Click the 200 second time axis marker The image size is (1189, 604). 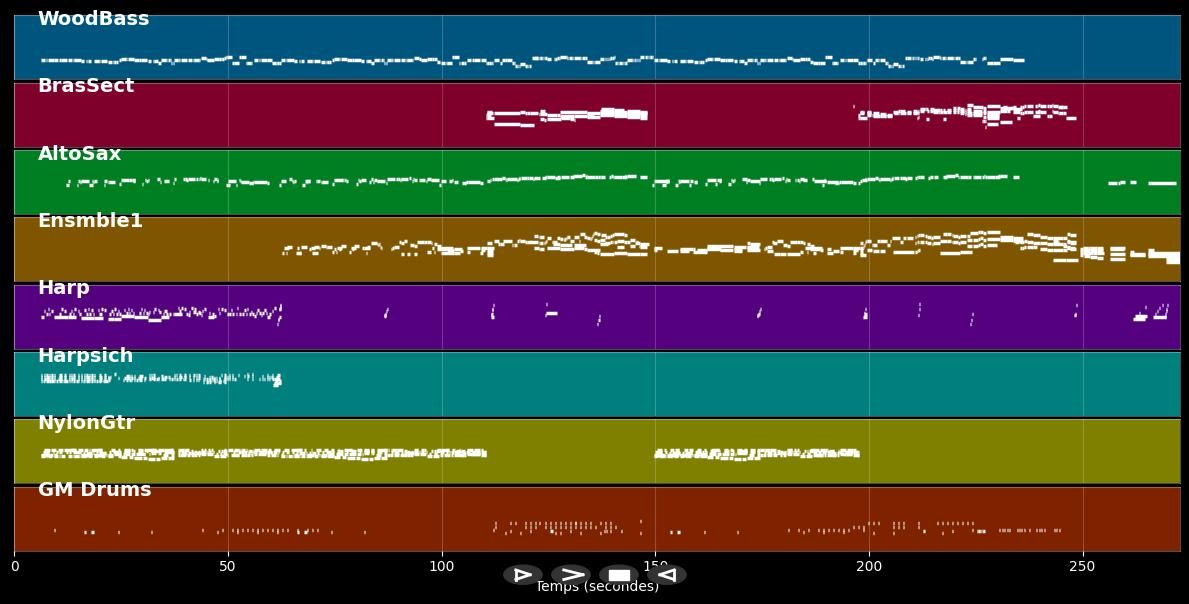tap(869, 567)
